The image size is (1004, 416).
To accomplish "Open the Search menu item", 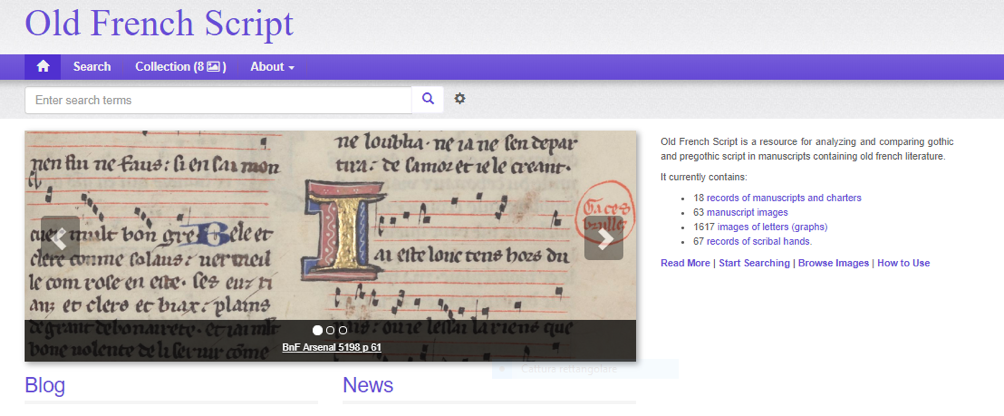I will pos(92,67).
